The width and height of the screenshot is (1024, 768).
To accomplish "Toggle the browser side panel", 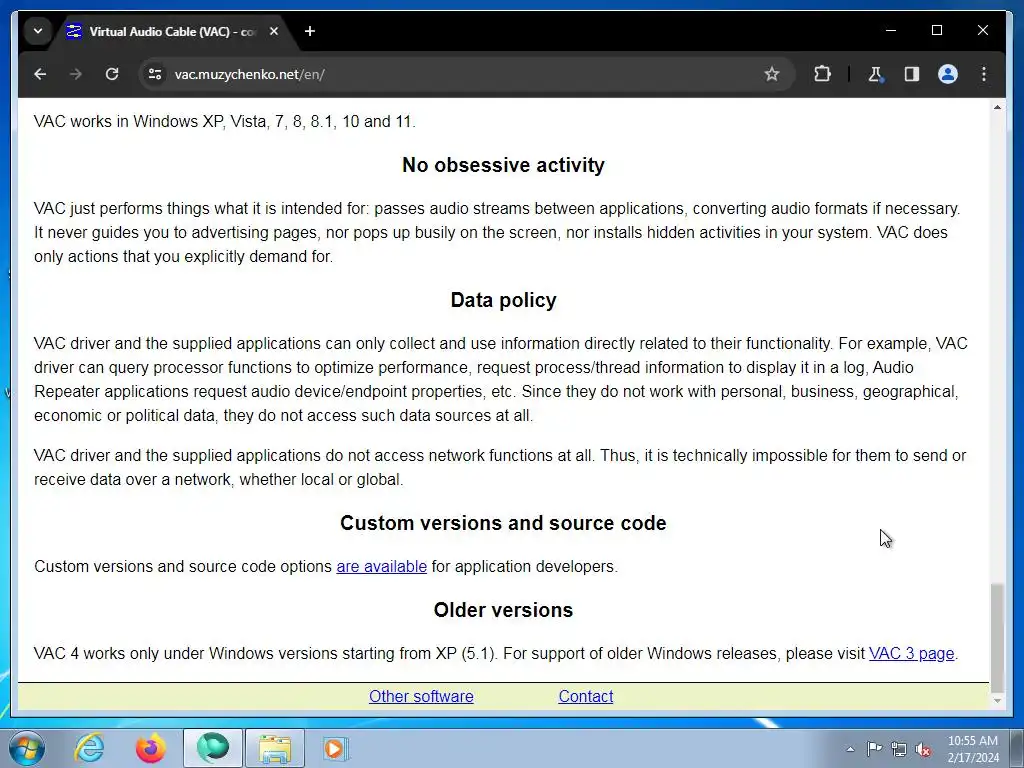I will coord(912,74).
